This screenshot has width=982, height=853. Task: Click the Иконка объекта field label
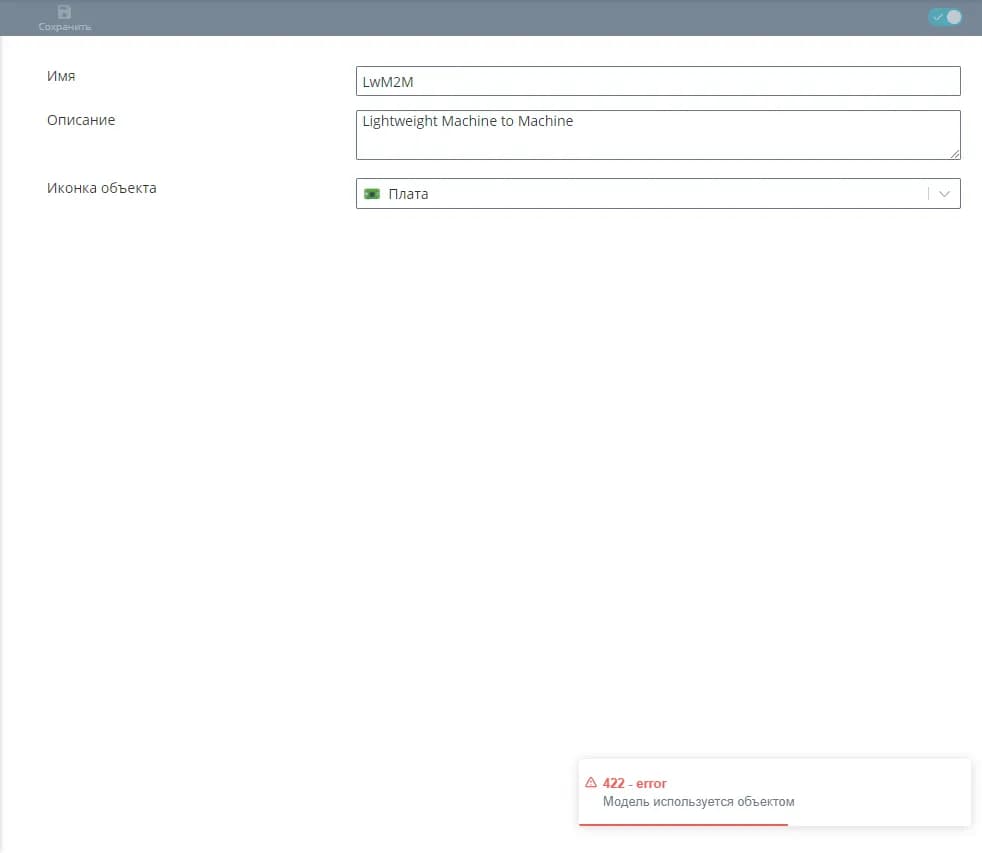[x=102, y=188]
